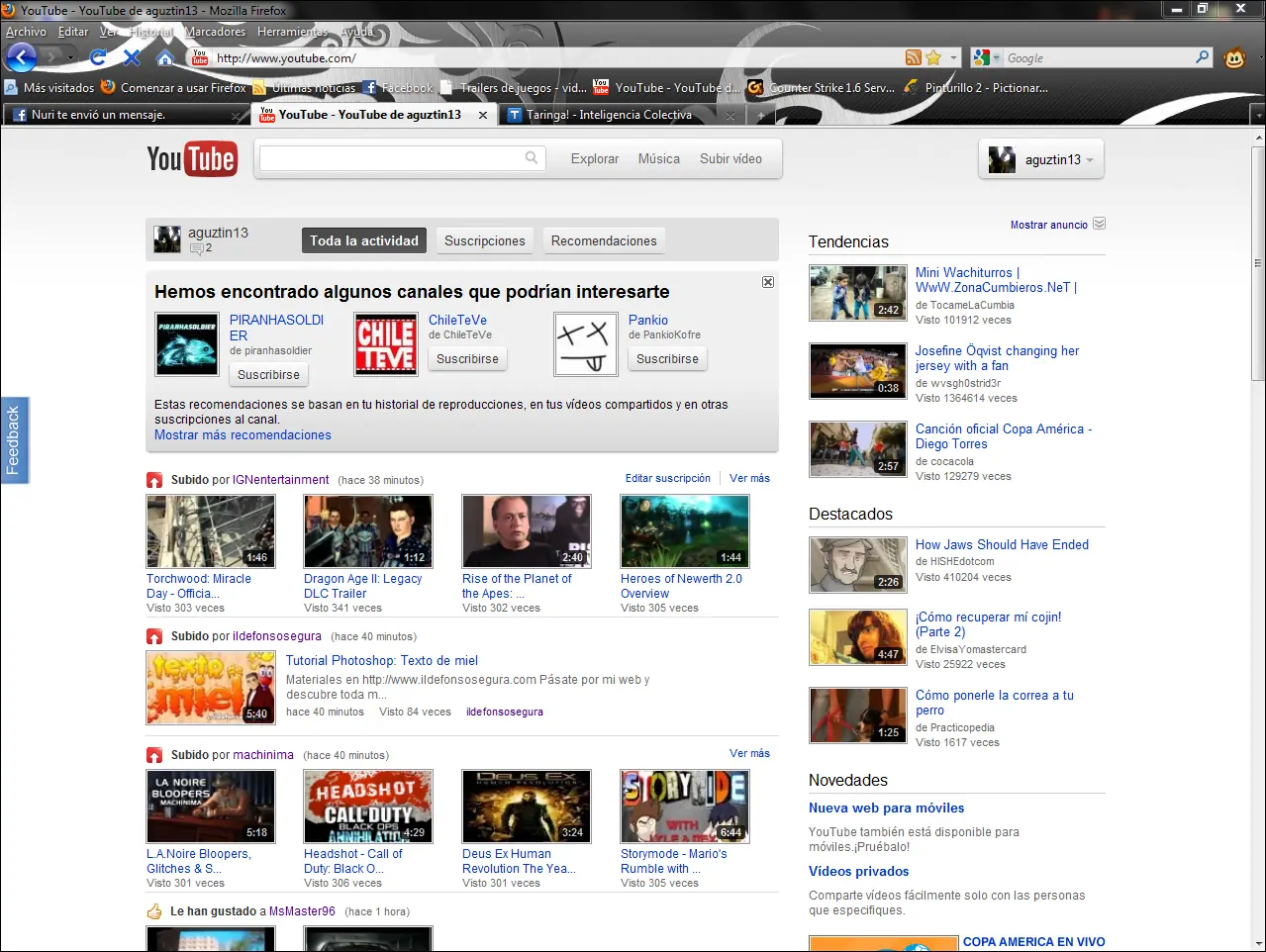Click the YouTube search input field
Viewport: 1266px width, 952px height.
coord(391,157)
